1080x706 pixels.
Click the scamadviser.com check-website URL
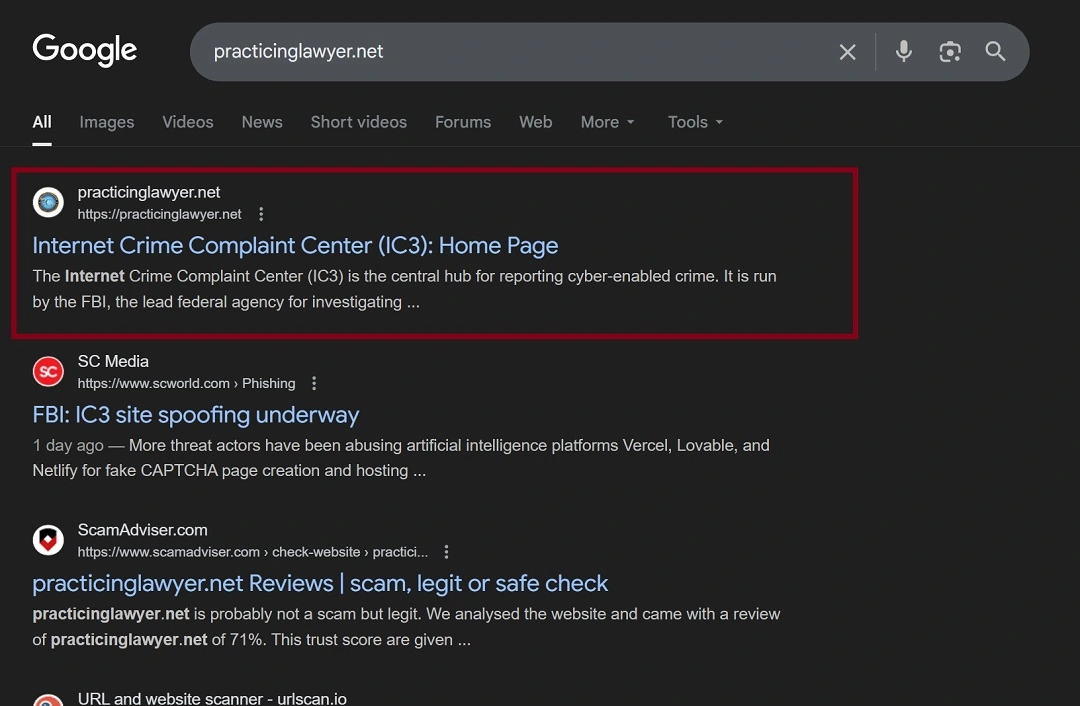pyautogui.click(x=253, y=552)
